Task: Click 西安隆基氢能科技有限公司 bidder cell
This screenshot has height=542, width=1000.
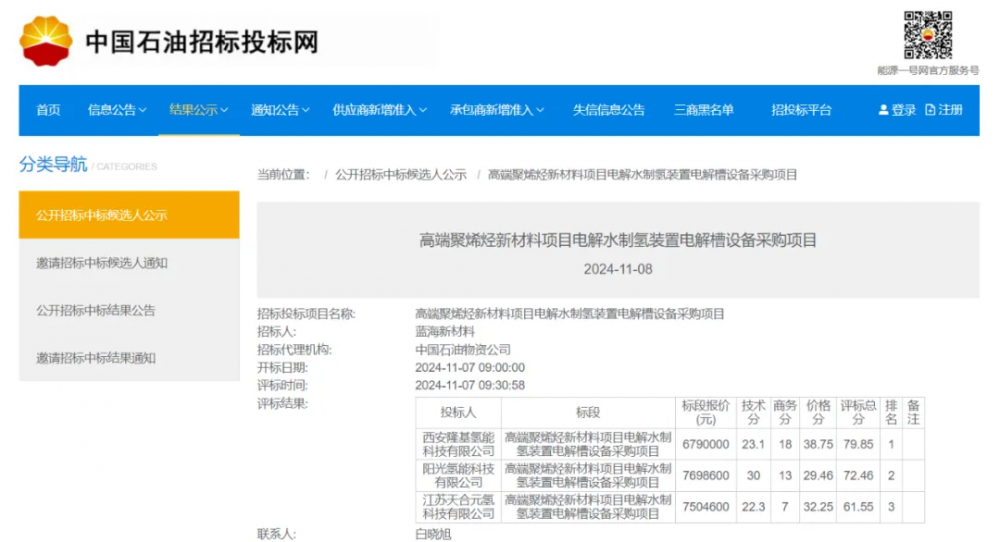Action: (x=459, y=444)
